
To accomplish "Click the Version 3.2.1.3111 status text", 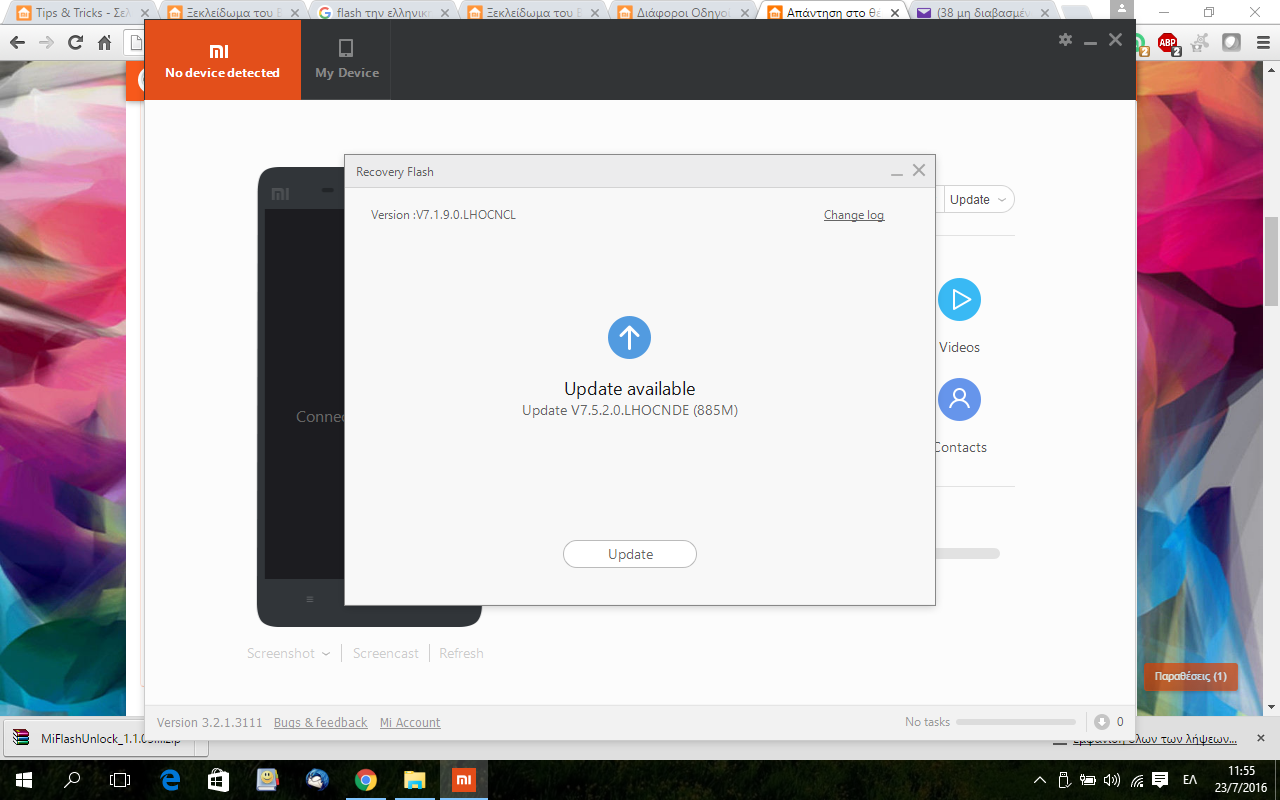I will [x=209, y=722].
